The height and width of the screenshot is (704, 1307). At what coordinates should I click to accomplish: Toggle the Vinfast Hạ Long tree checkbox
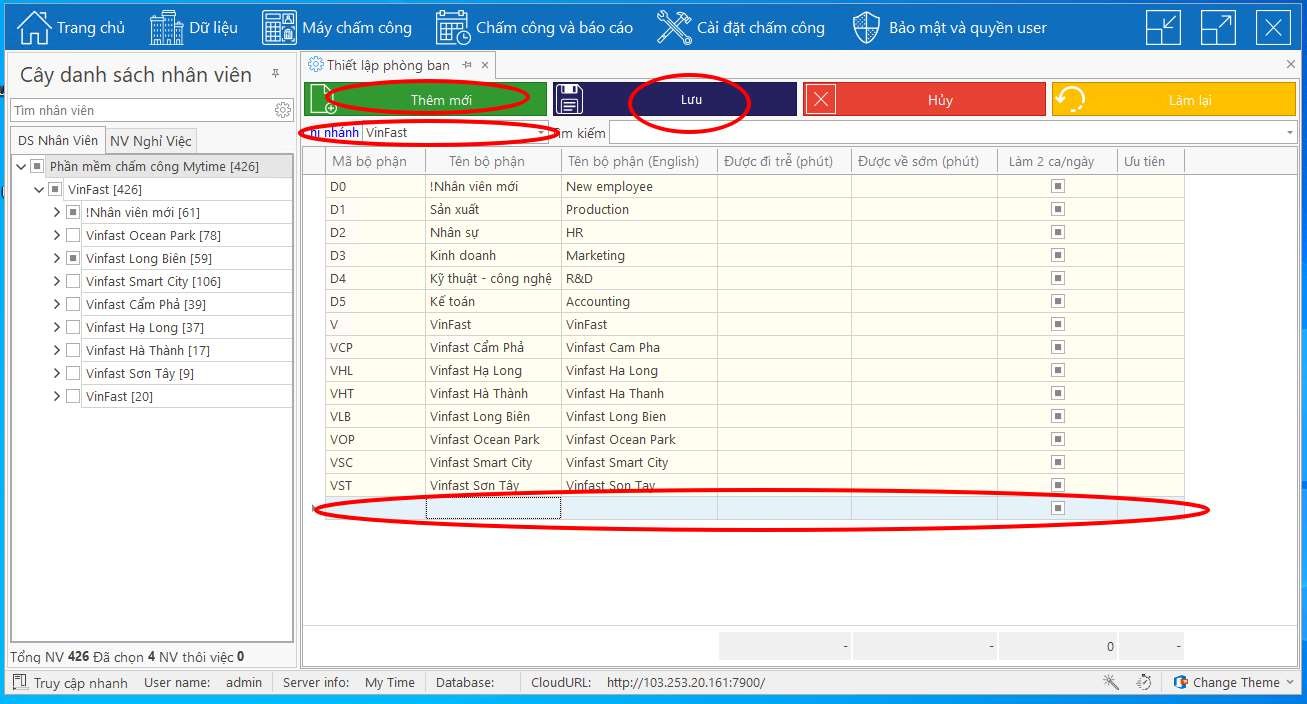pos(73,327)
